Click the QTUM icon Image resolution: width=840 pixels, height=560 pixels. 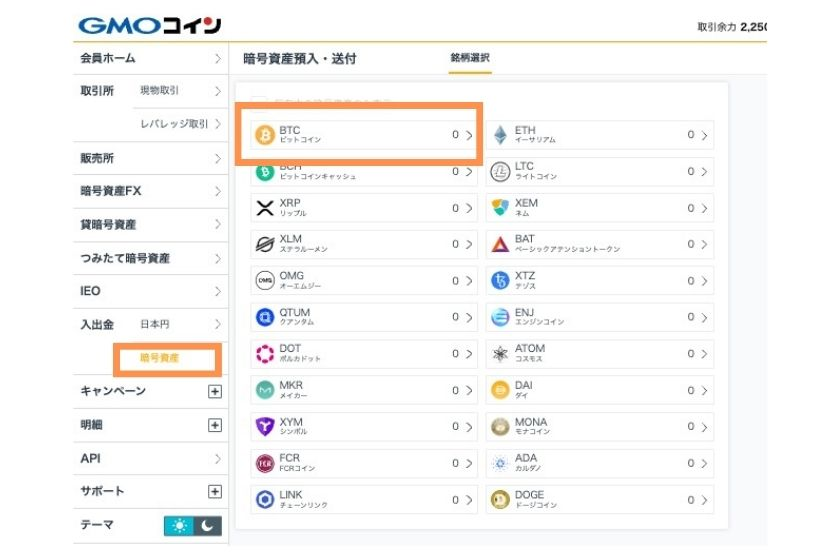265,317
